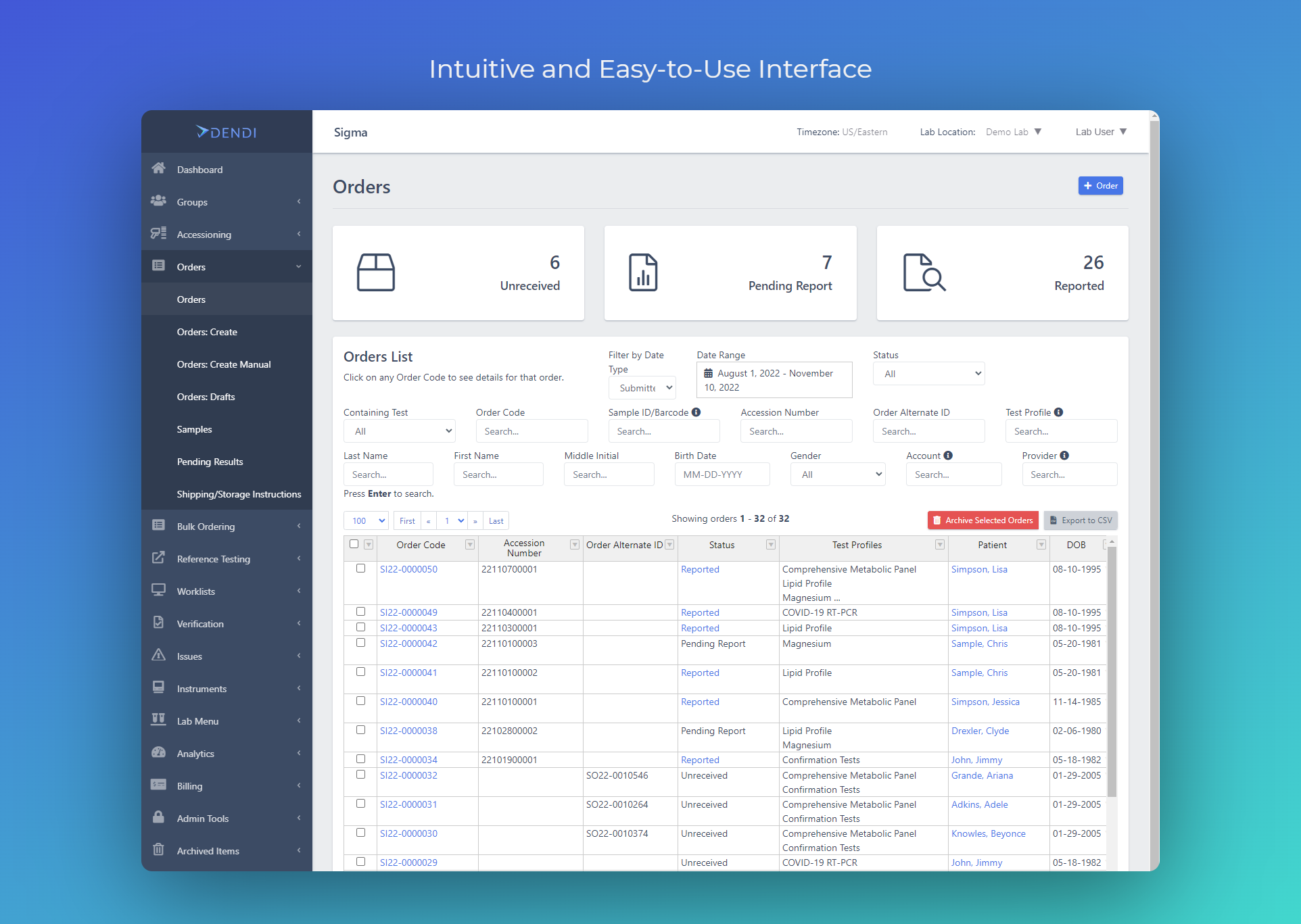
Task: Check the checkbox for order SI22-0000050
Action: pyautogui.click(x=360, y=568)
